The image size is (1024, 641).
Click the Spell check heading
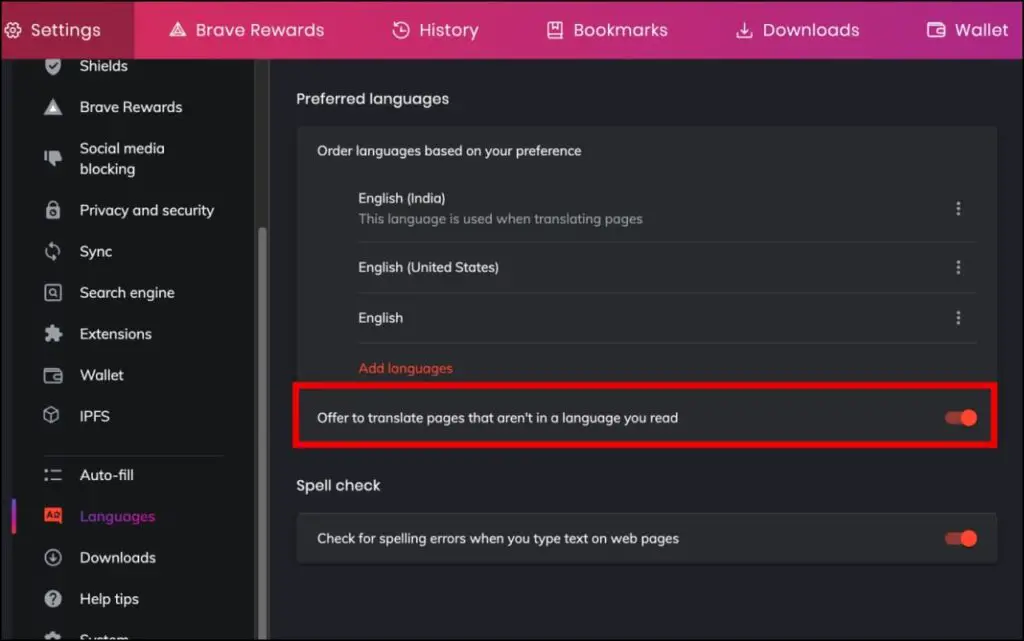pyautogui.click(x=338, y=486)
